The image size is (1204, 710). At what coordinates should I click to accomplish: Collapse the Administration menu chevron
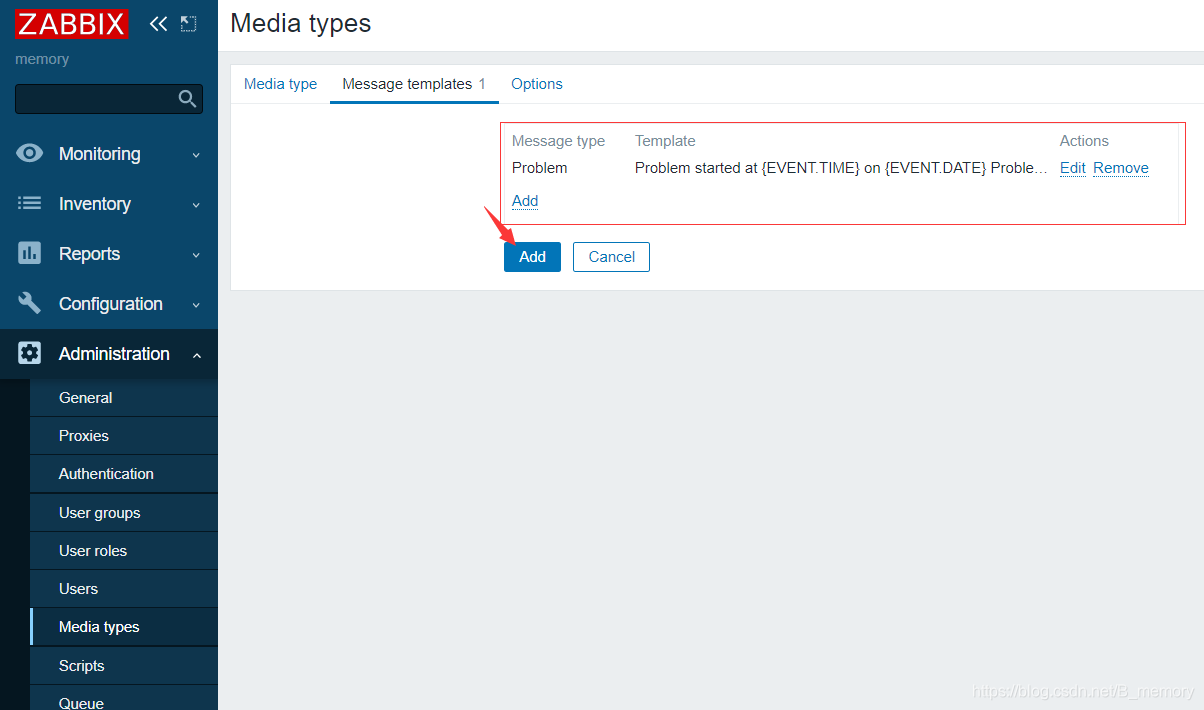196,355
